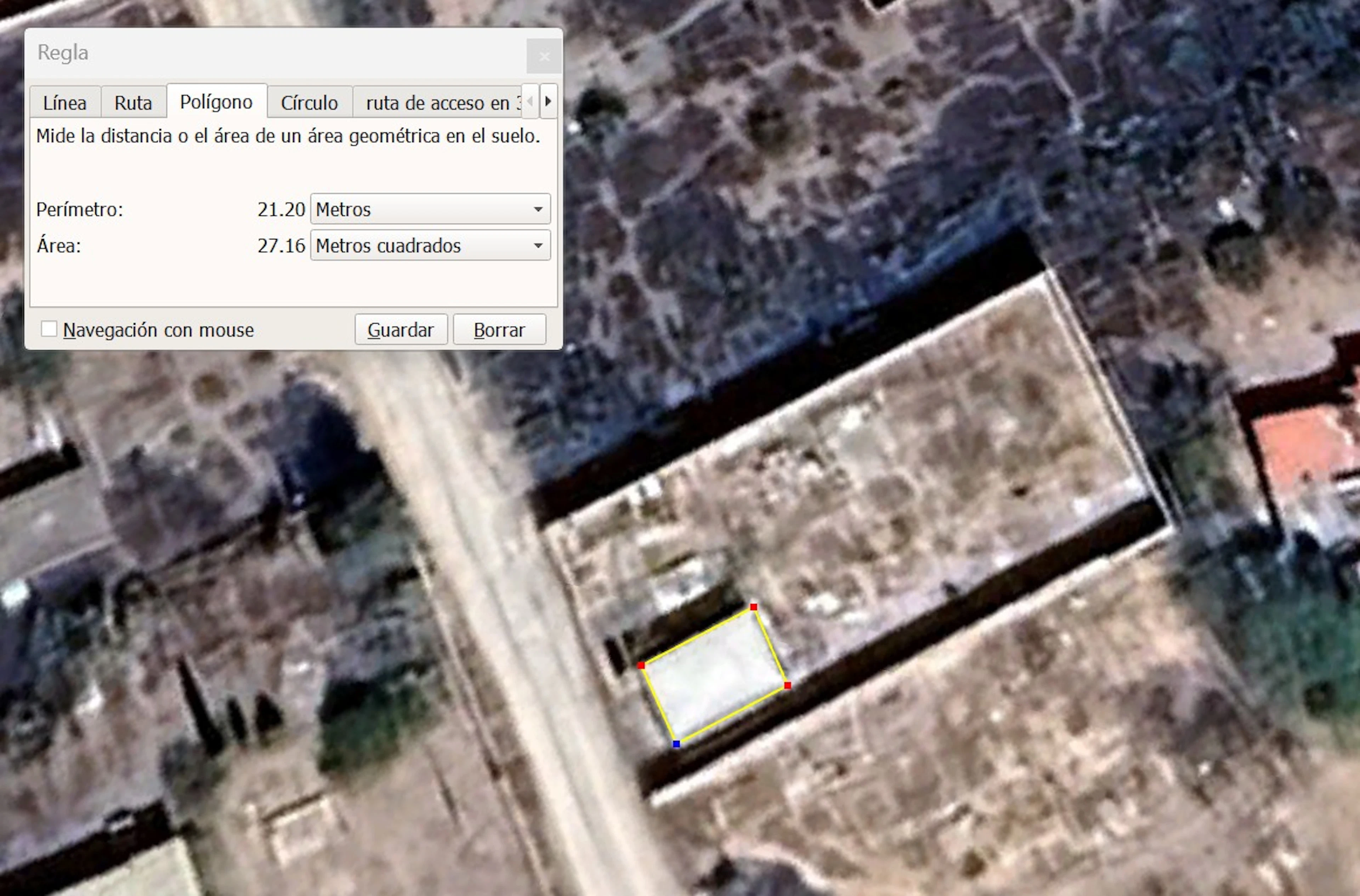
Task: Open the Área Metros cuadrados dropdown
Action: (430, 246)
